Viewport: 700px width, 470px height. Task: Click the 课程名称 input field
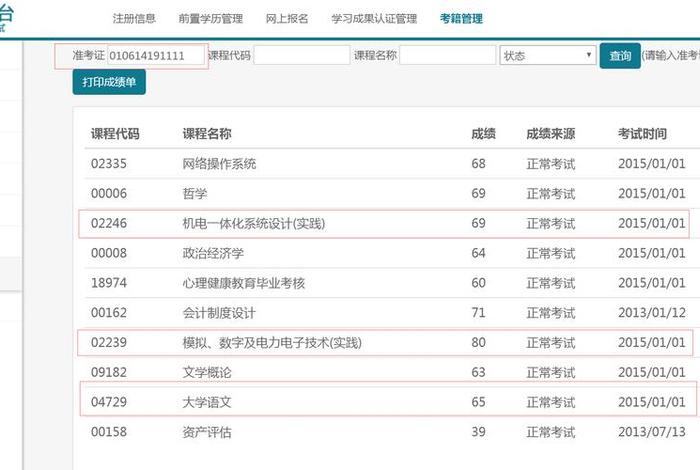[x=448, y=55]
